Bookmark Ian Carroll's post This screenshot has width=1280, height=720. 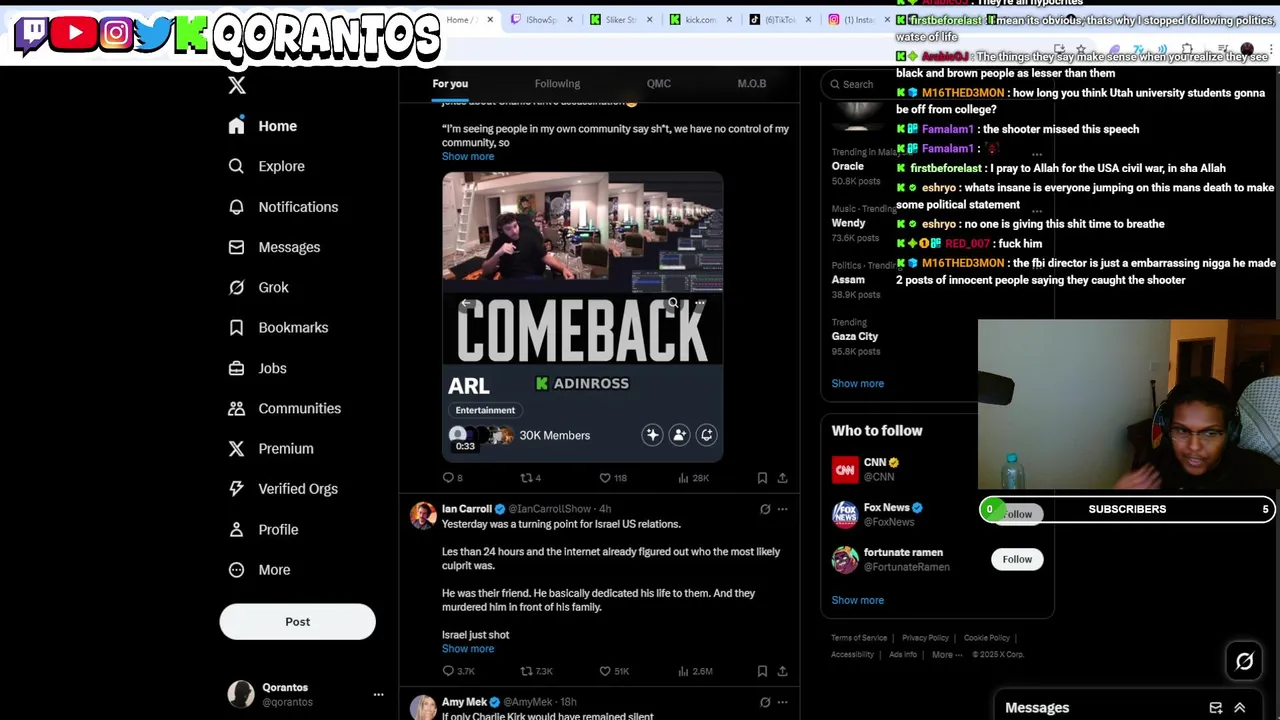(762, 671)
